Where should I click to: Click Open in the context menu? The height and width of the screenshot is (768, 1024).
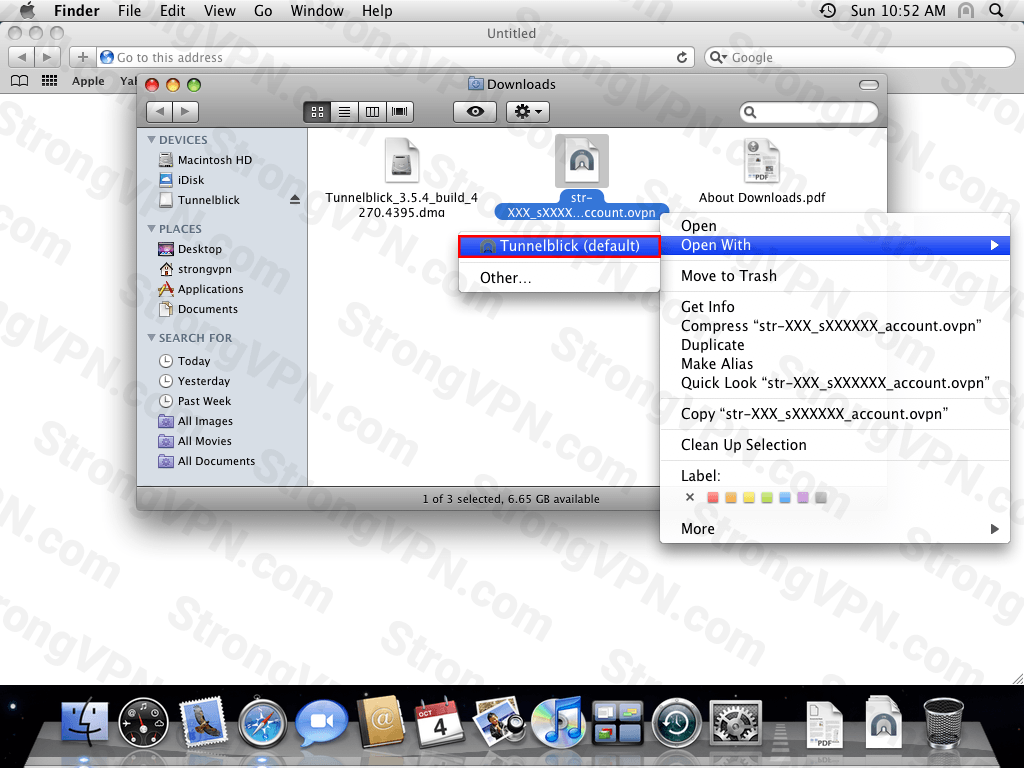pos(835,226)
